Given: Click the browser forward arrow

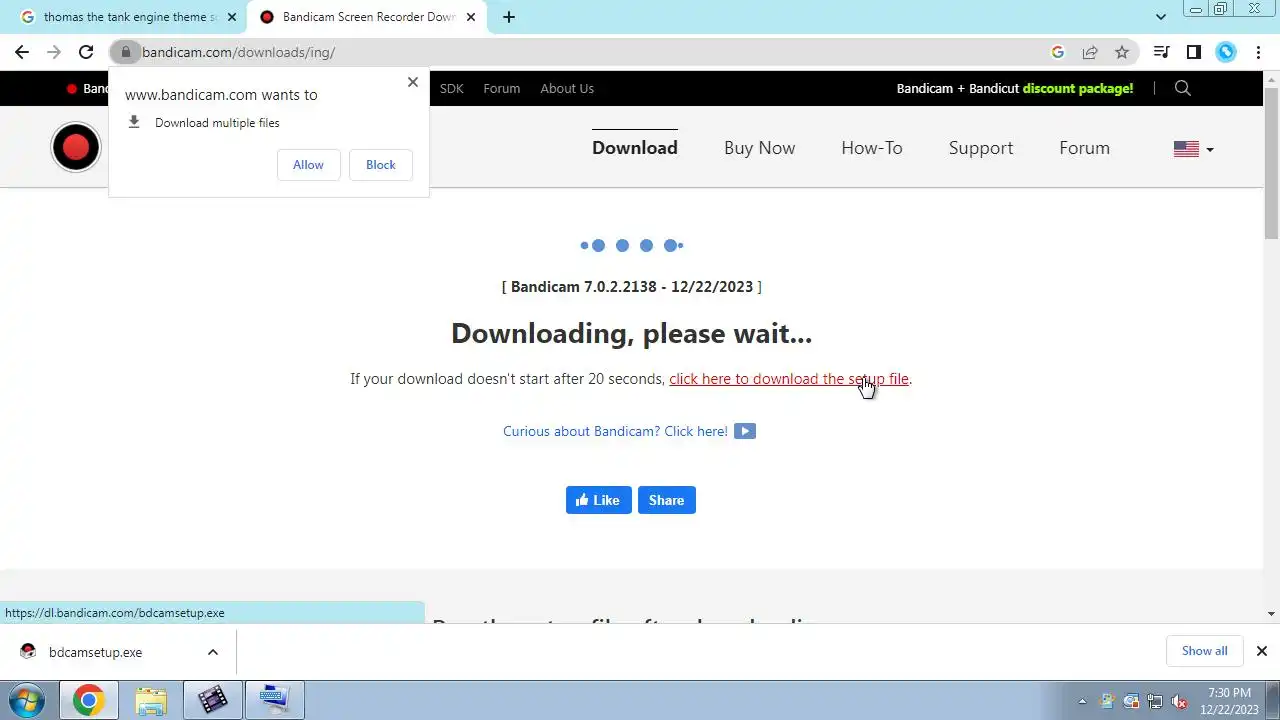Looking at the screenshot, I should (x=54, y=52).
